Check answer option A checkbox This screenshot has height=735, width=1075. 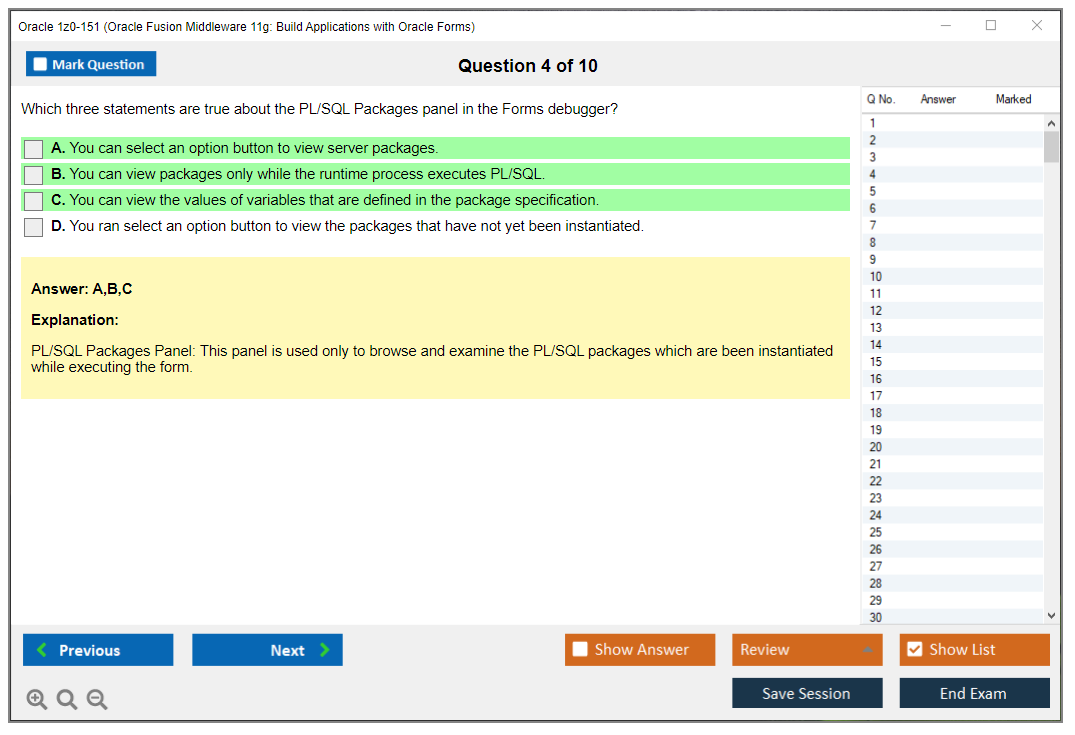(34, 149)
